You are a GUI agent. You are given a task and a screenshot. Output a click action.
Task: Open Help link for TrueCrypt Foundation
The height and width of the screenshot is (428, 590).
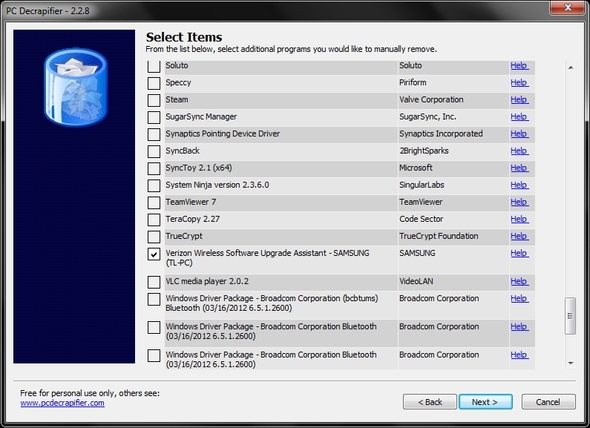[519, 236]
